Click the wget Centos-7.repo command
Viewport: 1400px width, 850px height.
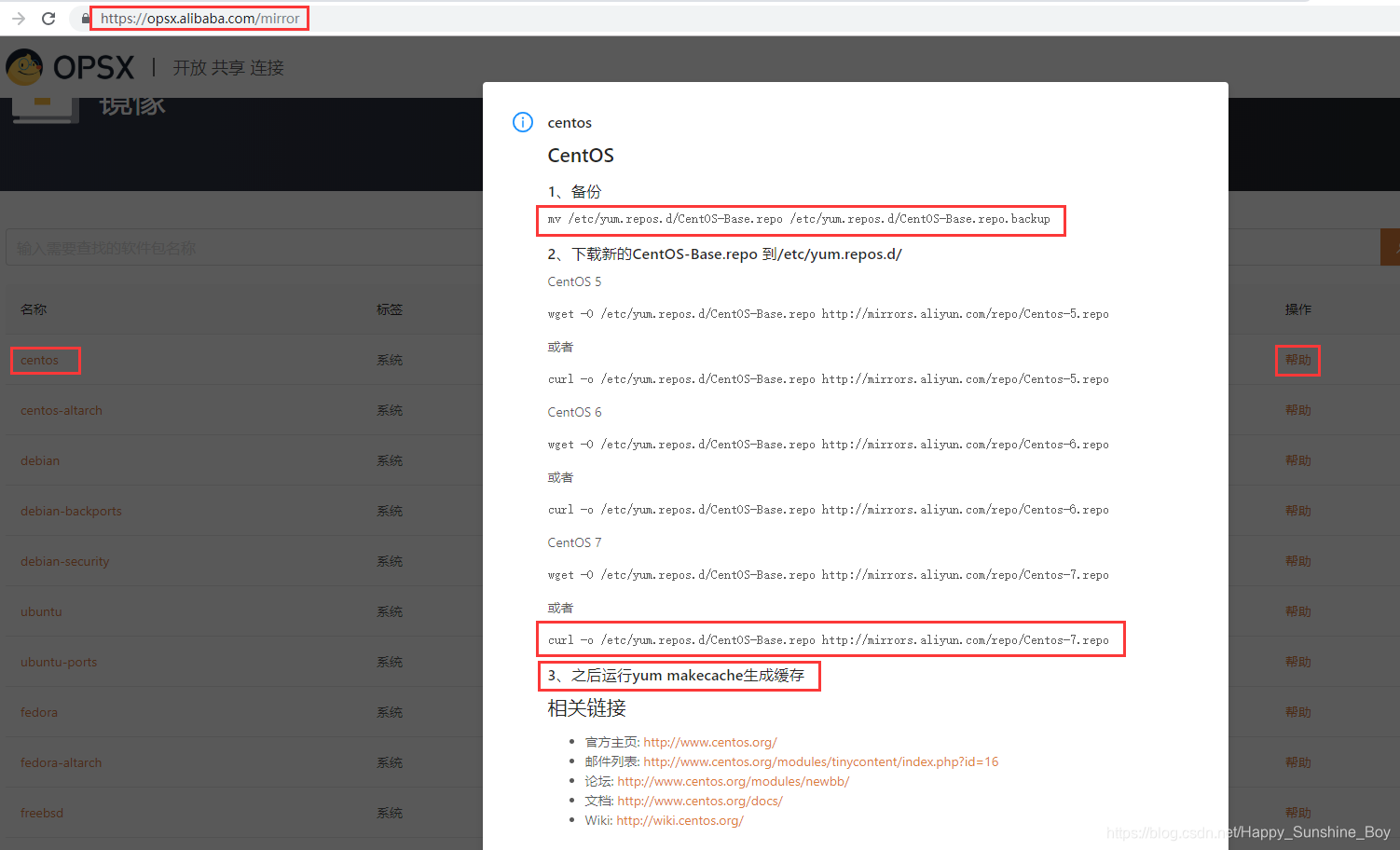click(829, 575)
